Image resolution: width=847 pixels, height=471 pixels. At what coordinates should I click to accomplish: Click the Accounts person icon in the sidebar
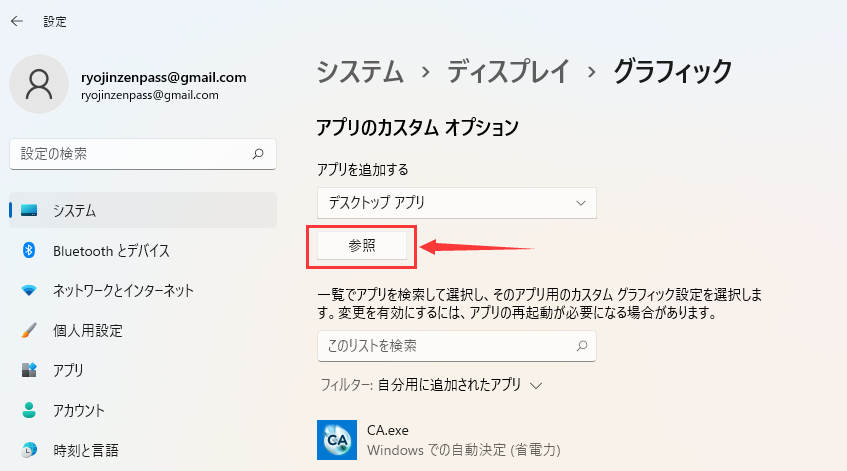(x=29, y=411)
